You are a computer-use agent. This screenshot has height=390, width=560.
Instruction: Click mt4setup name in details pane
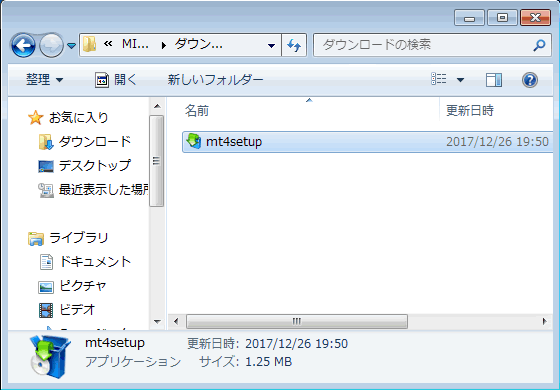tap(115, 343)
